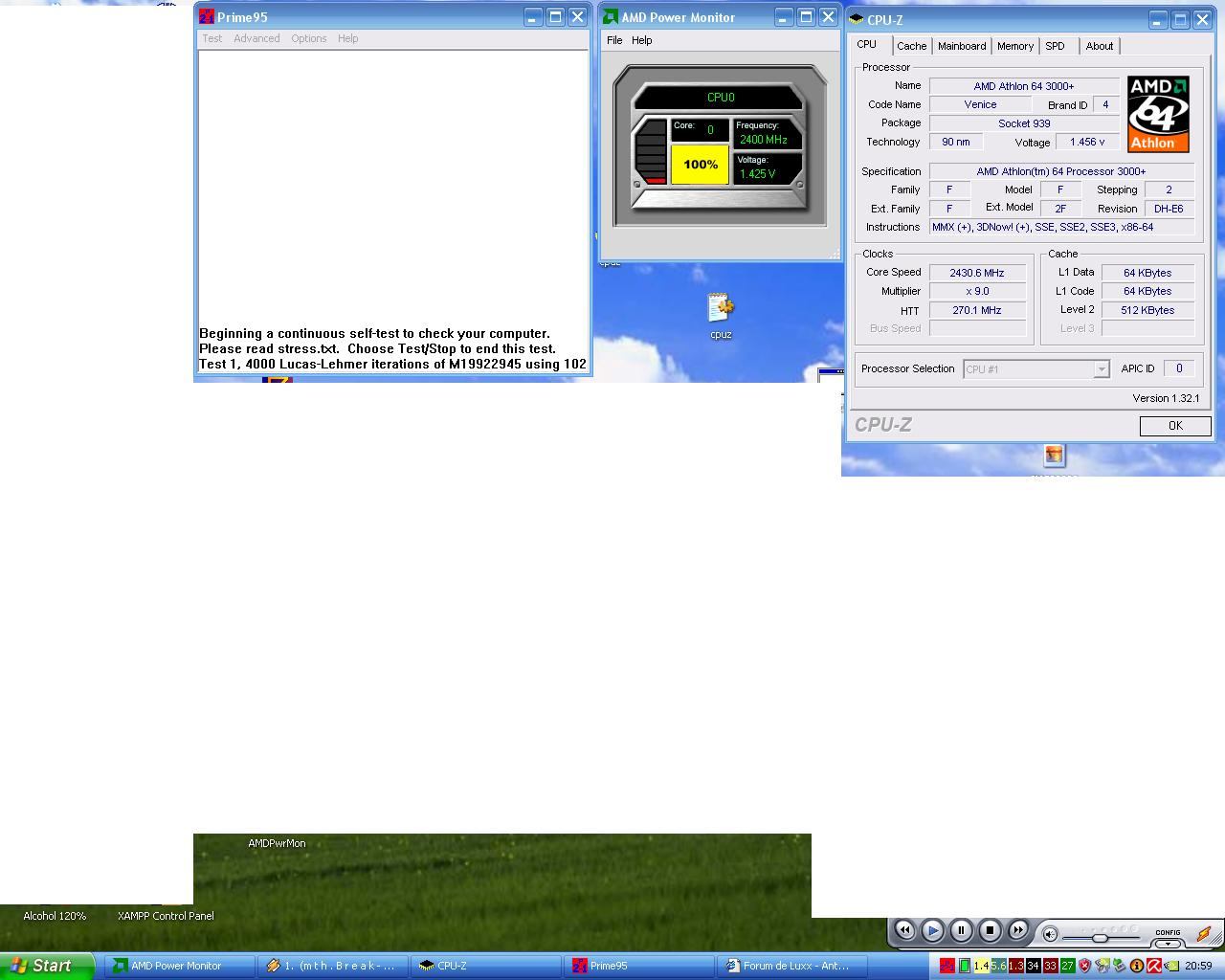Screen dimensions: 1225x980
Task: Open the XAMPP Control Panel desktop shortcut
Action: [166, 916]
